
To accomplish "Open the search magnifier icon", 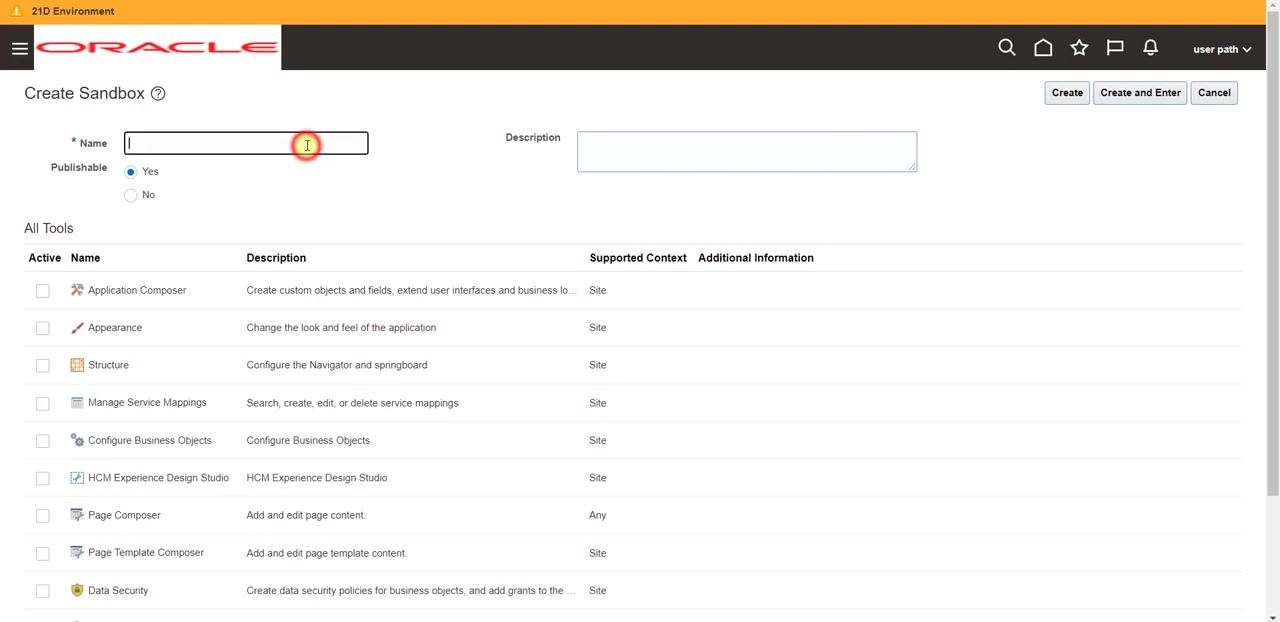I will click(x=1007, y=48).
